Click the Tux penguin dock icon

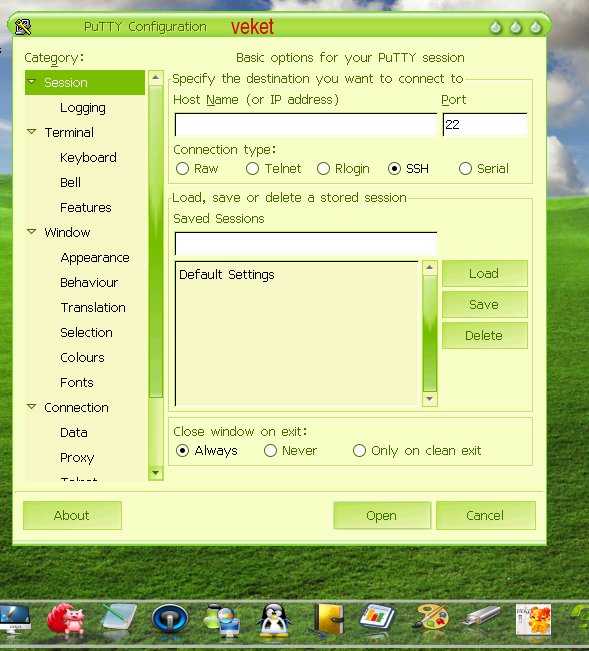tap(274, 620)
